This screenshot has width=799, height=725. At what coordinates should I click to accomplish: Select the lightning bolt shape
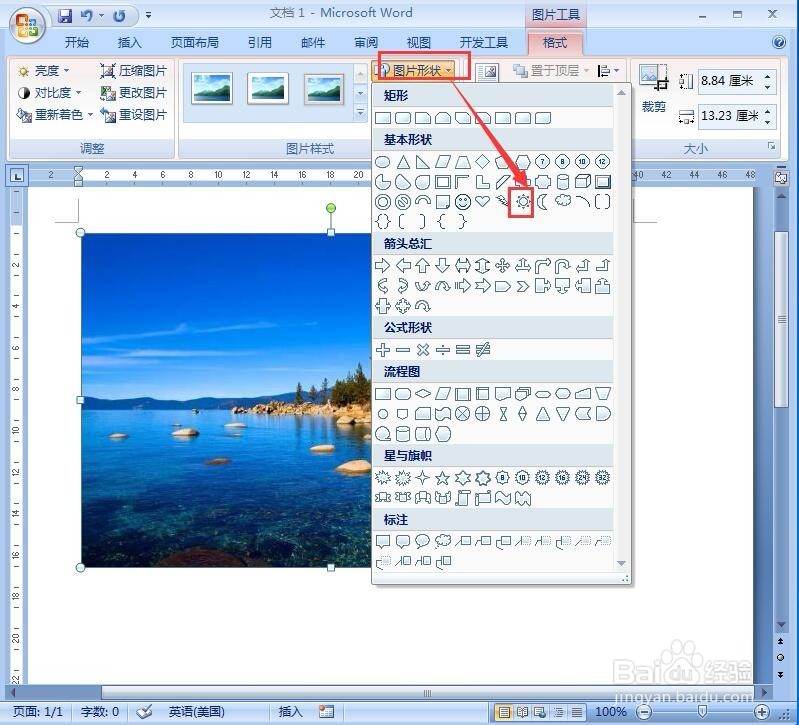(502, 202)
